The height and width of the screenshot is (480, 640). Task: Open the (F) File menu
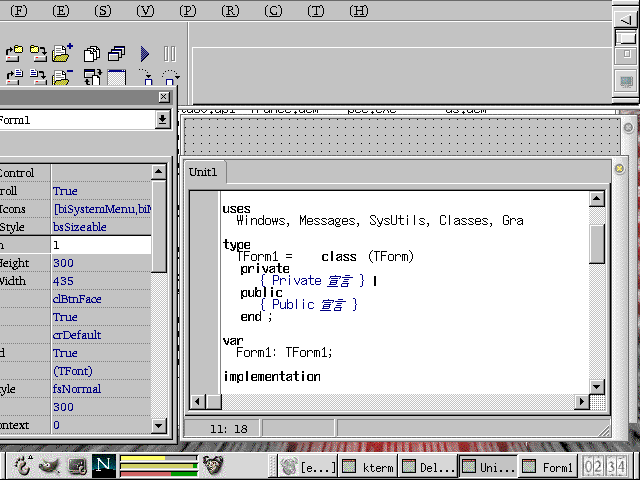click(x=18, y=10)
